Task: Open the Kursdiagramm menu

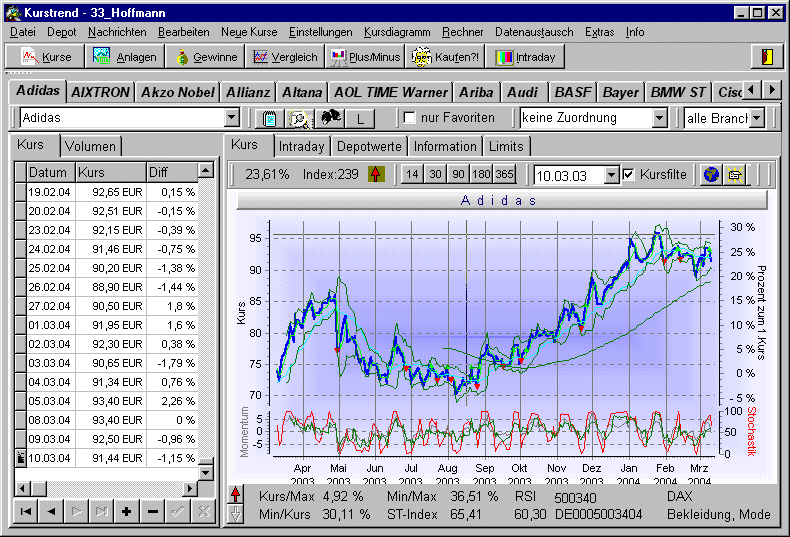Action: pyautogui.click(x=397, y=32)
